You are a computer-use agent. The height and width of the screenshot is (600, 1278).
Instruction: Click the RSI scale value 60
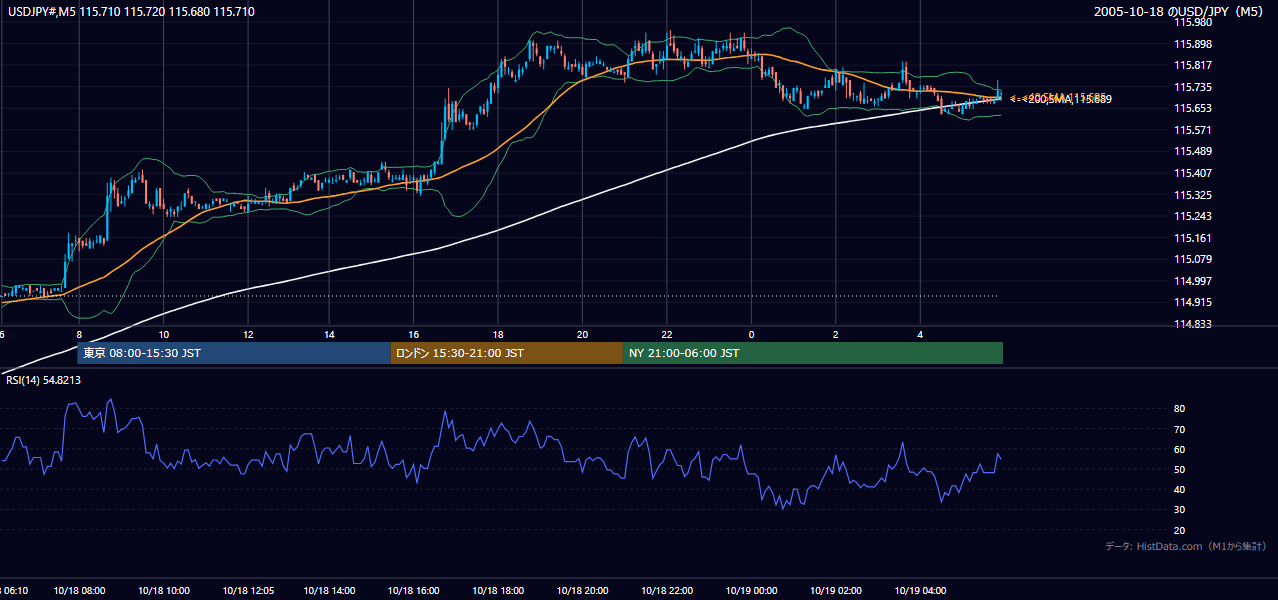pos(1180,449)
